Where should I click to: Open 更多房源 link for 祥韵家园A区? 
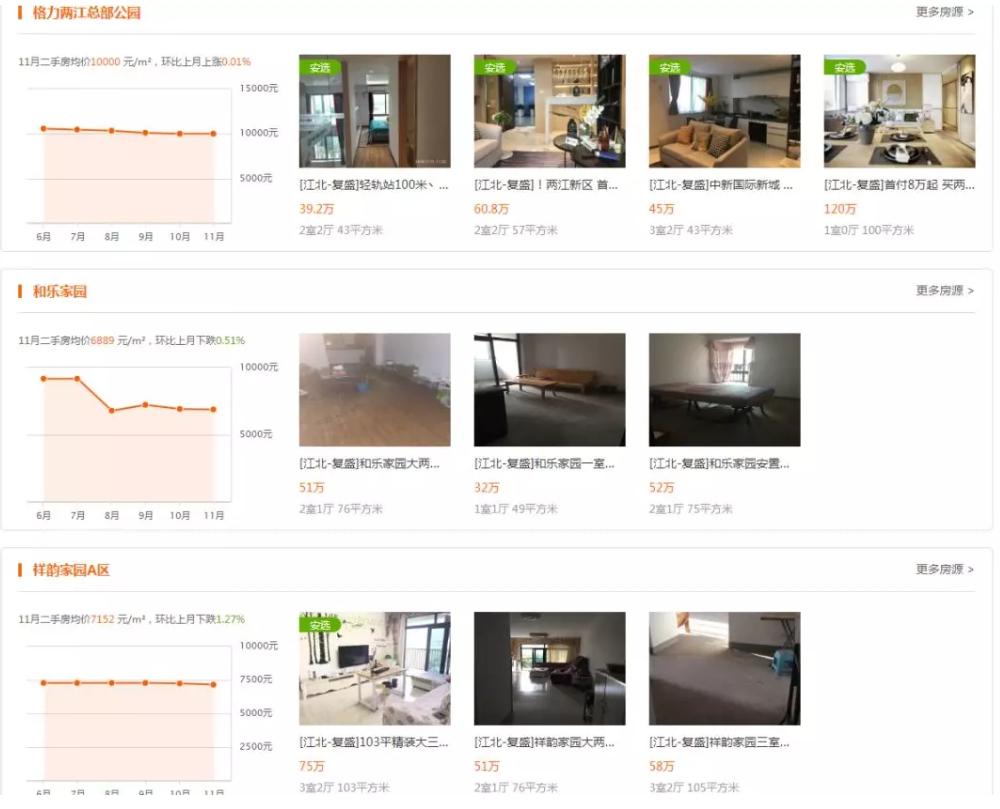pos(945,569)
